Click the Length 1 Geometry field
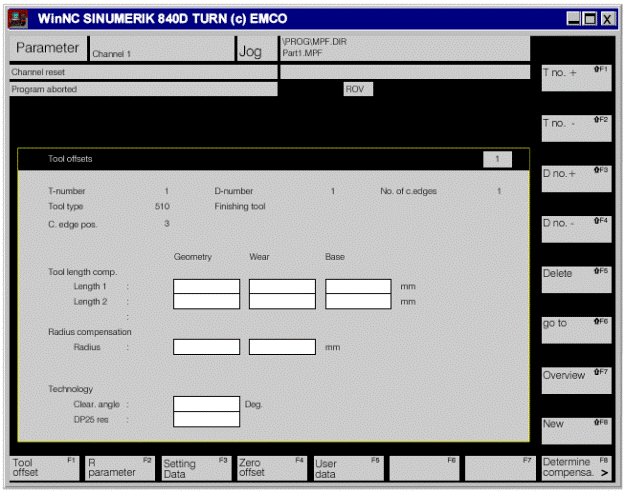 tap(207, 287)
